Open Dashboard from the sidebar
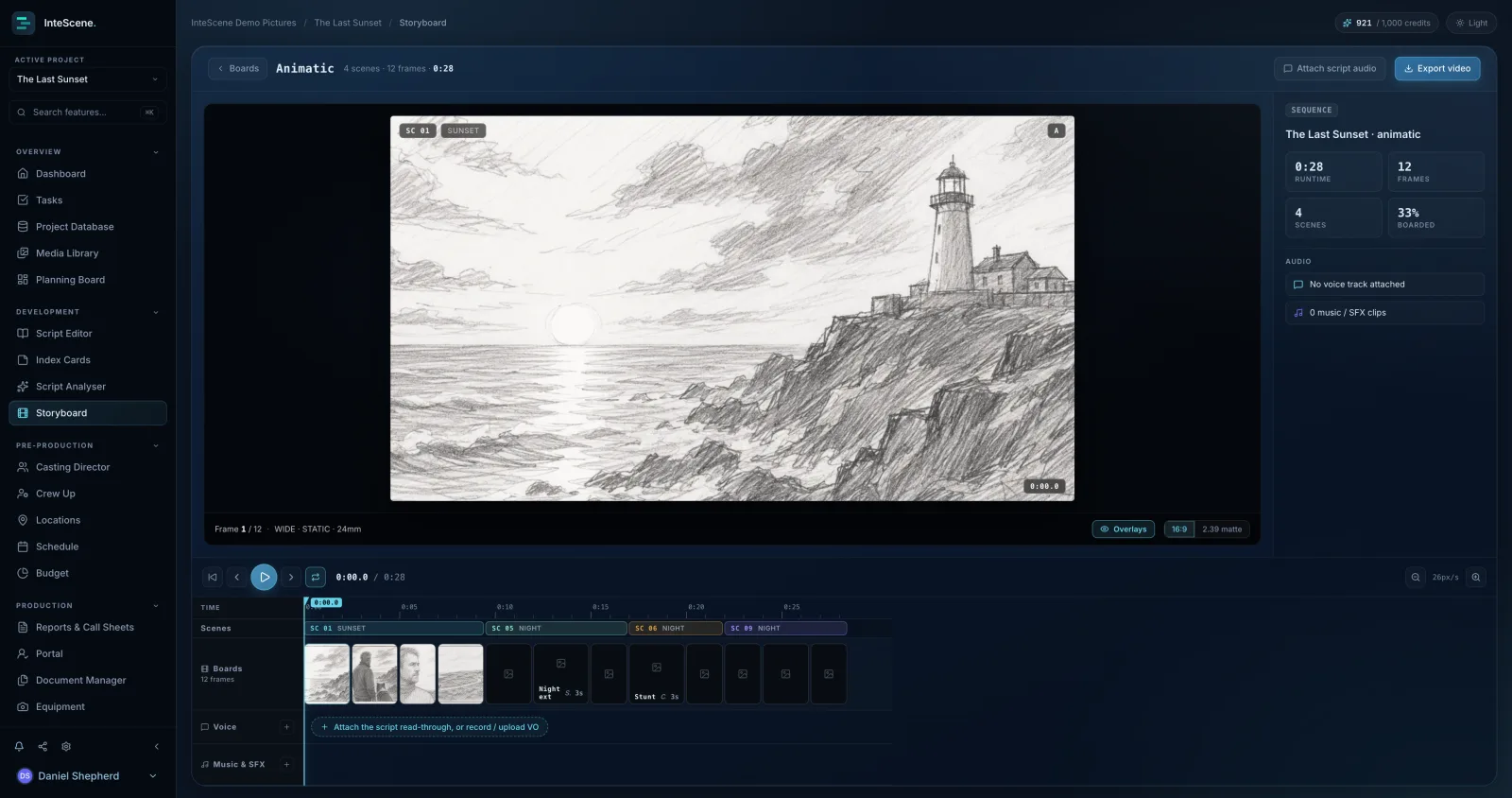Viewport: 1512px width, 798px height. (x=88, y=174)
